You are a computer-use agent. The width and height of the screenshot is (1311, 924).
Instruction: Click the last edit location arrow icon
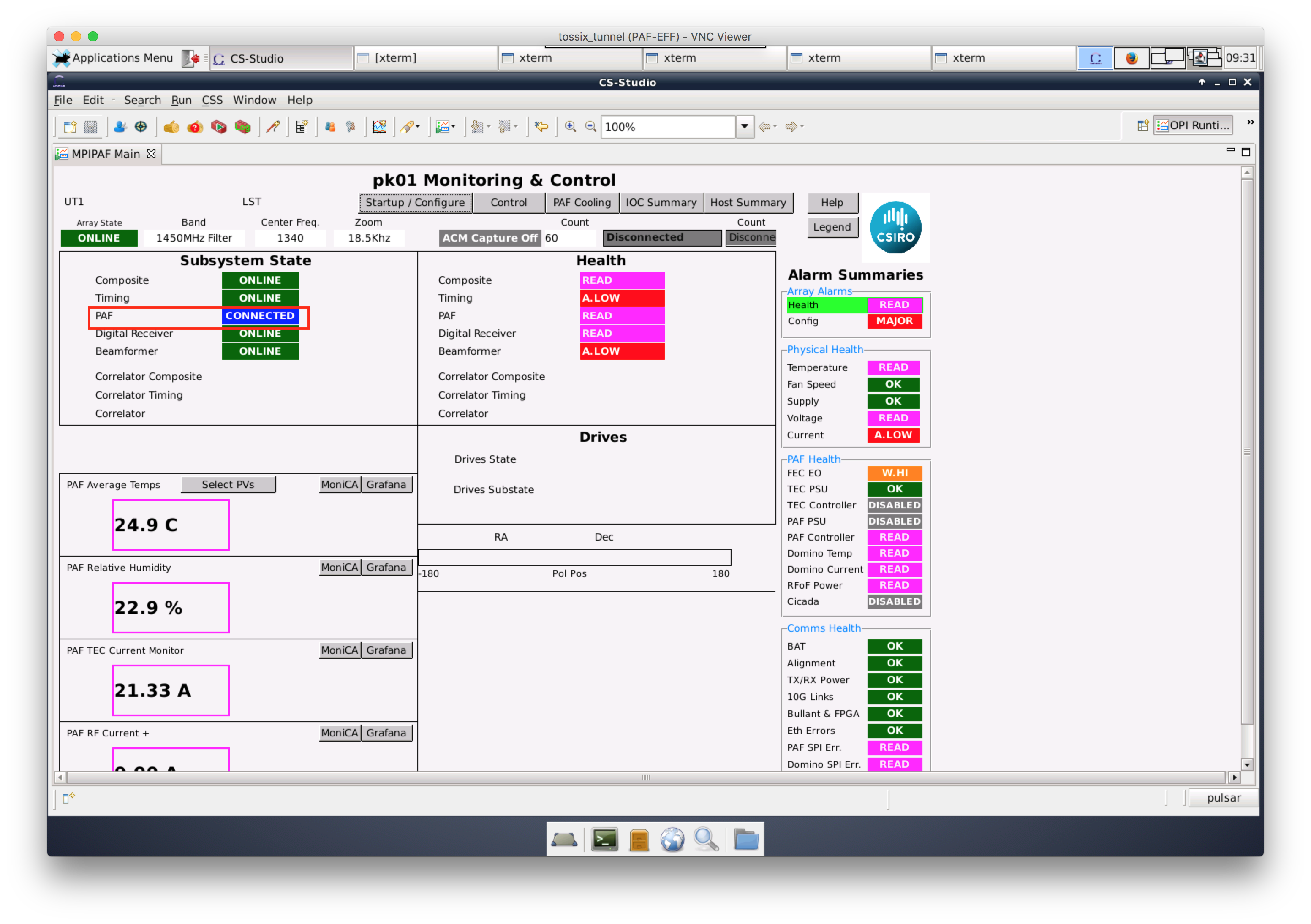coord(541,127)
